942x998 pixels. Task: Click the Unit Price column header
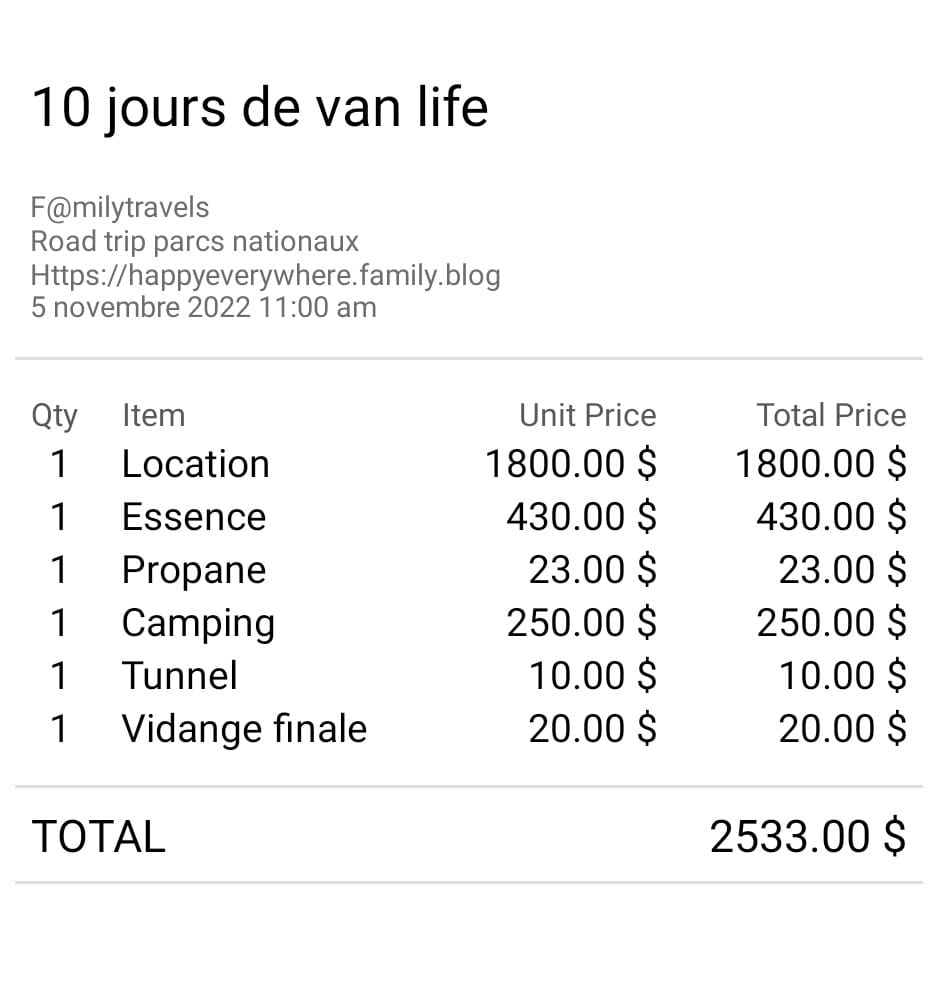[x=587, y=415]
